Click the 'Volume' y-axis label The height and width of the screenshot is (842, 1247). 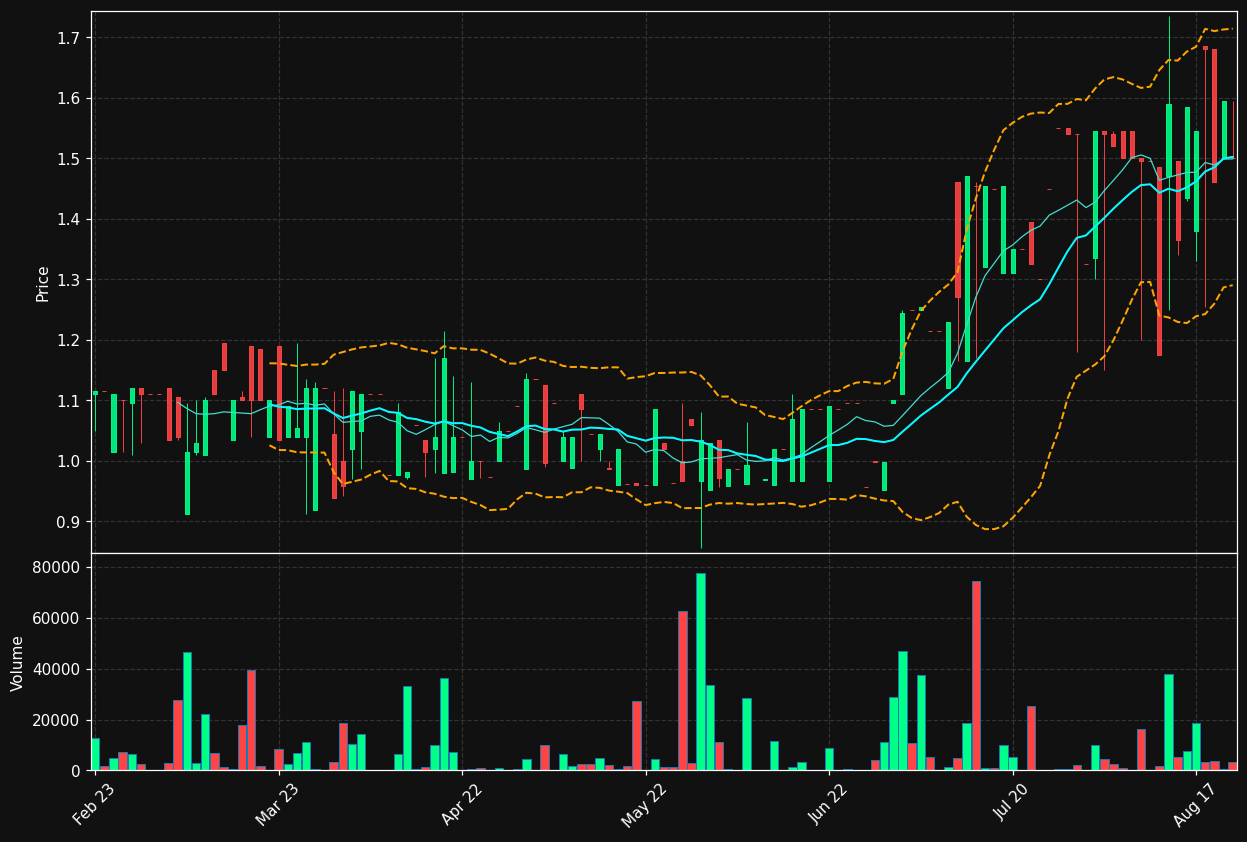click(18, 663)
